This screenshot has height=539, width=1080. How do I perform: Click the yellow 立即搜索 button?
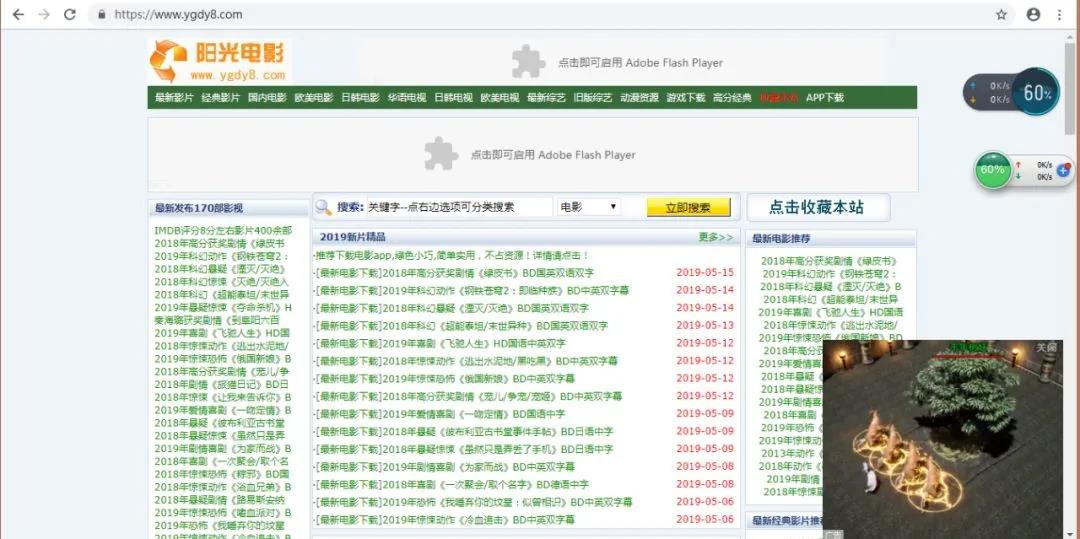point(688,208)
